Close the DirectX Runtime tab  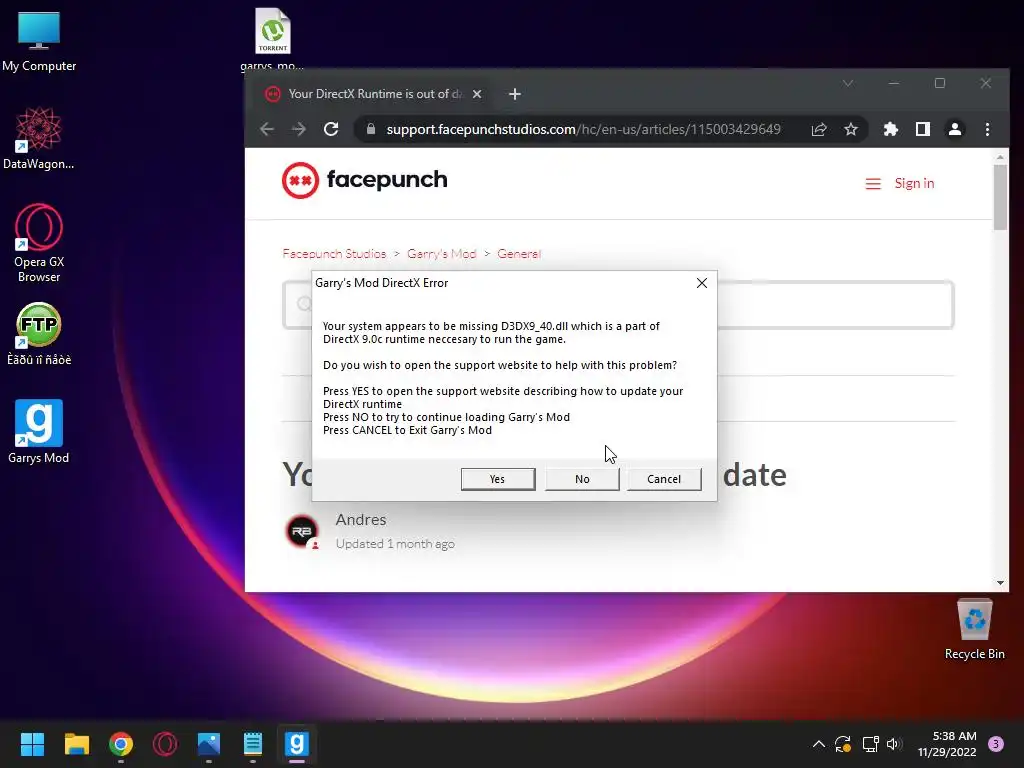[477, 94]
